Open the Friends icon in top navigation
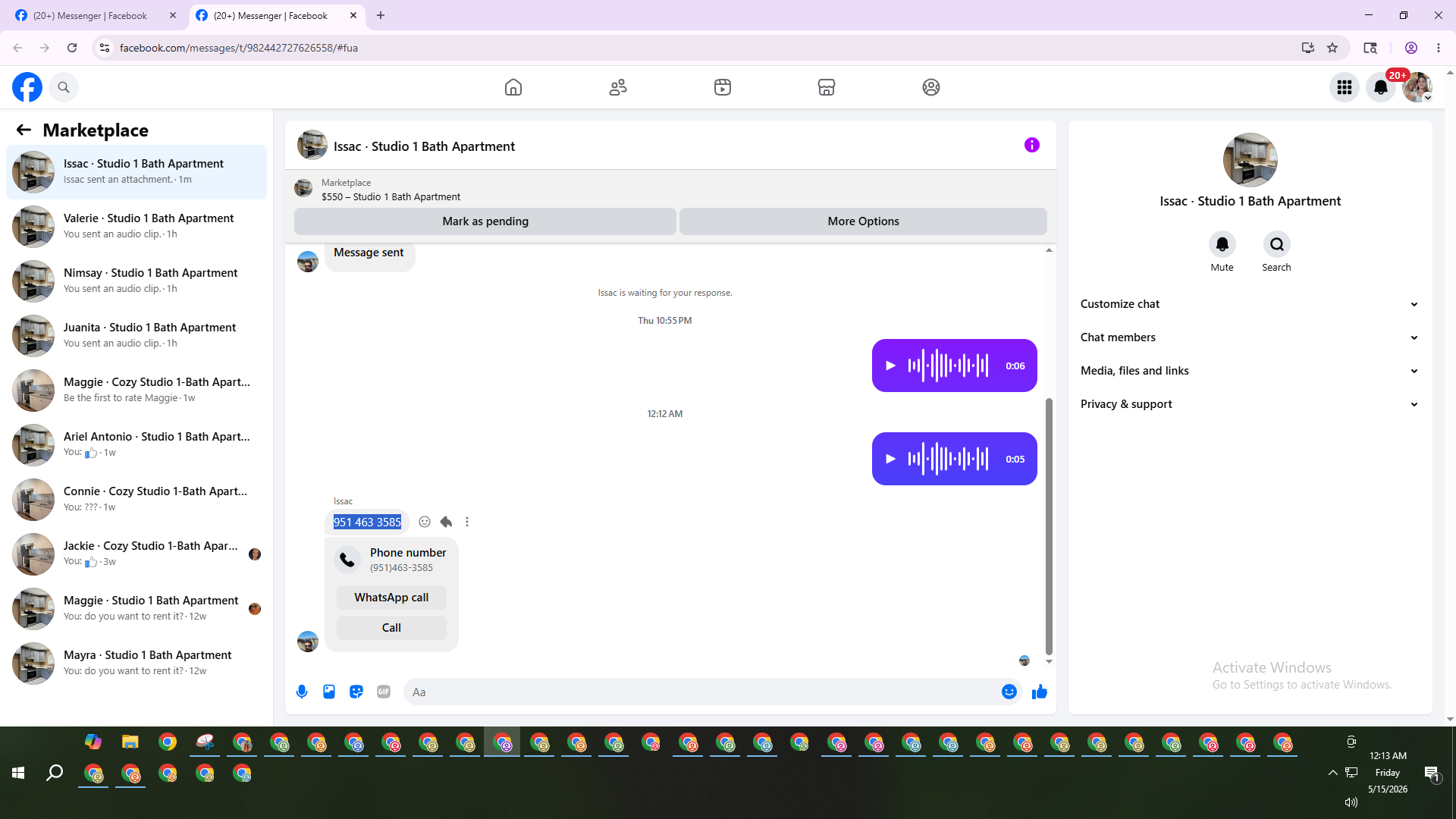The width and height of the screenshot is (1456, 819). point(618,87)
